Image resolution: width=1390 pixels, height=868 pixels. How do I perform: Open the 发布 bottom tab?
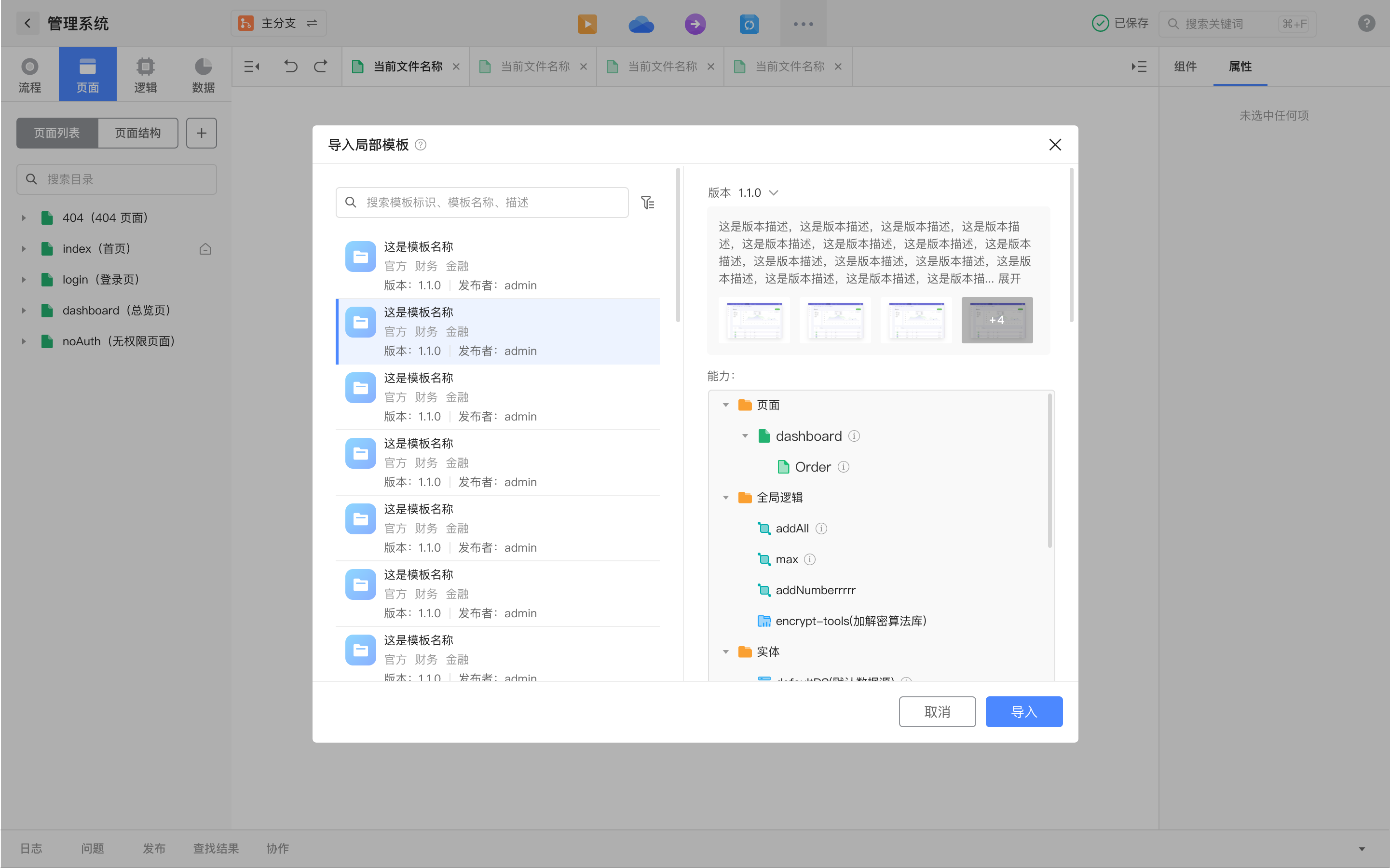[x=154, y=848]
